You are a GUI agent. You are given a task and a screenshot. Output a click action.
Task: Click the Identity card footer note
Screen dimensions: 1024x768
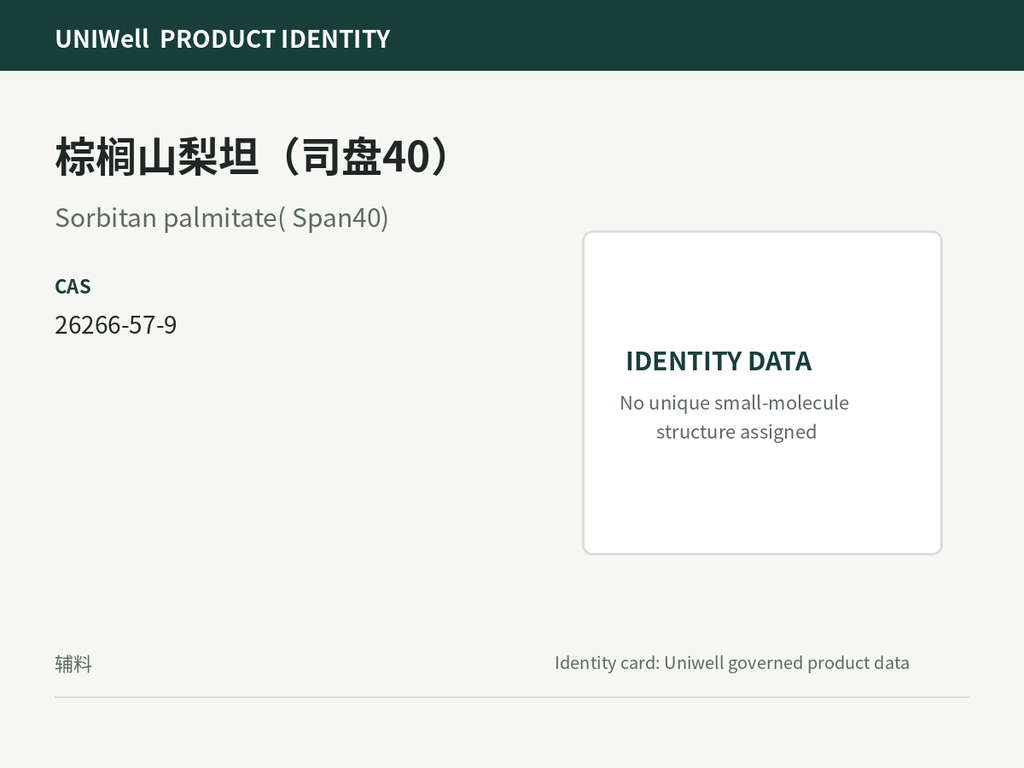732,663
